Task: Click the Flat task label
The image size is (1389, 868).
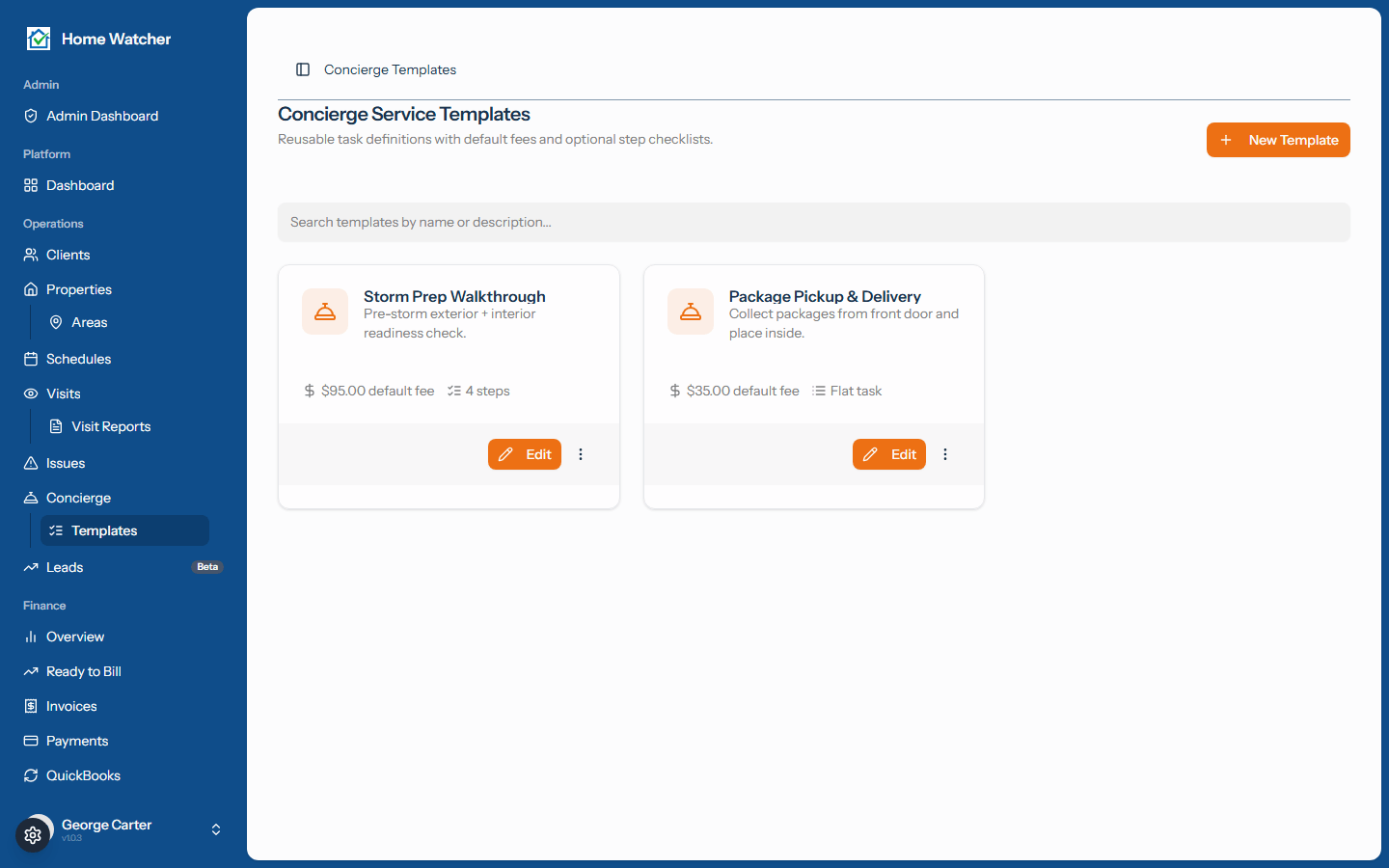Action: (x=856, y=391)
